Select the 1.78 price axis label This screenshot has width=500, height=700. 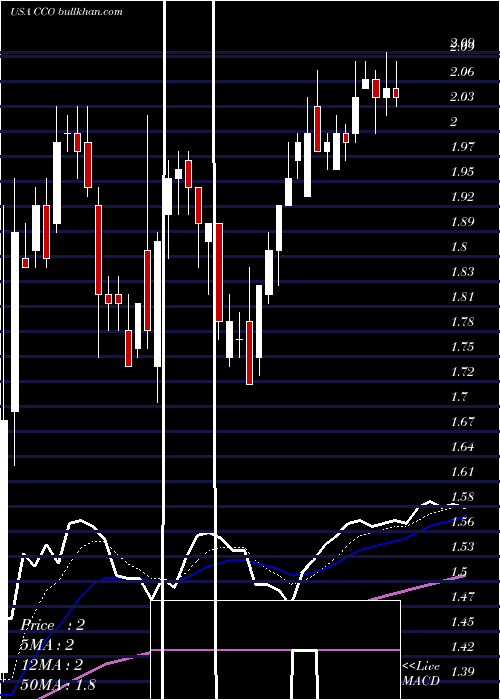(462, 321)
